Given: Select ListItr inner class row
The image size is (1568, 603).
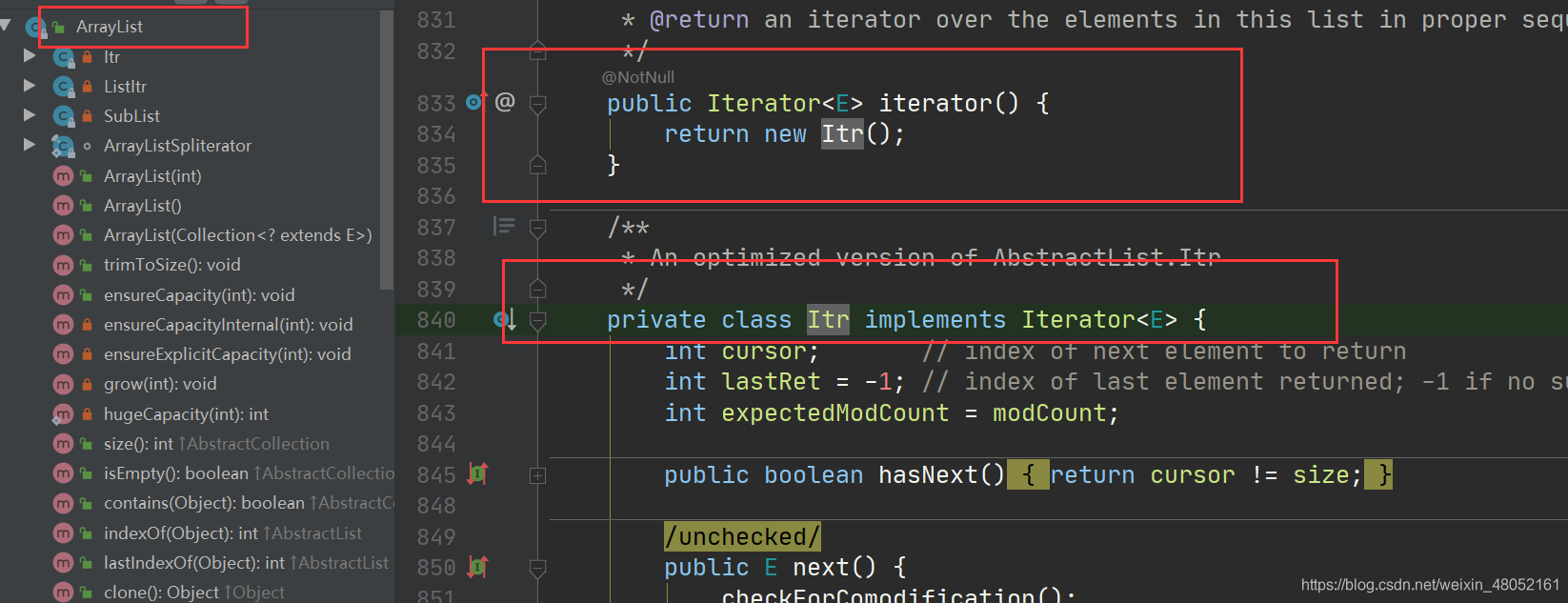Looking at the screenshot, I should click(x=125, y=87).
